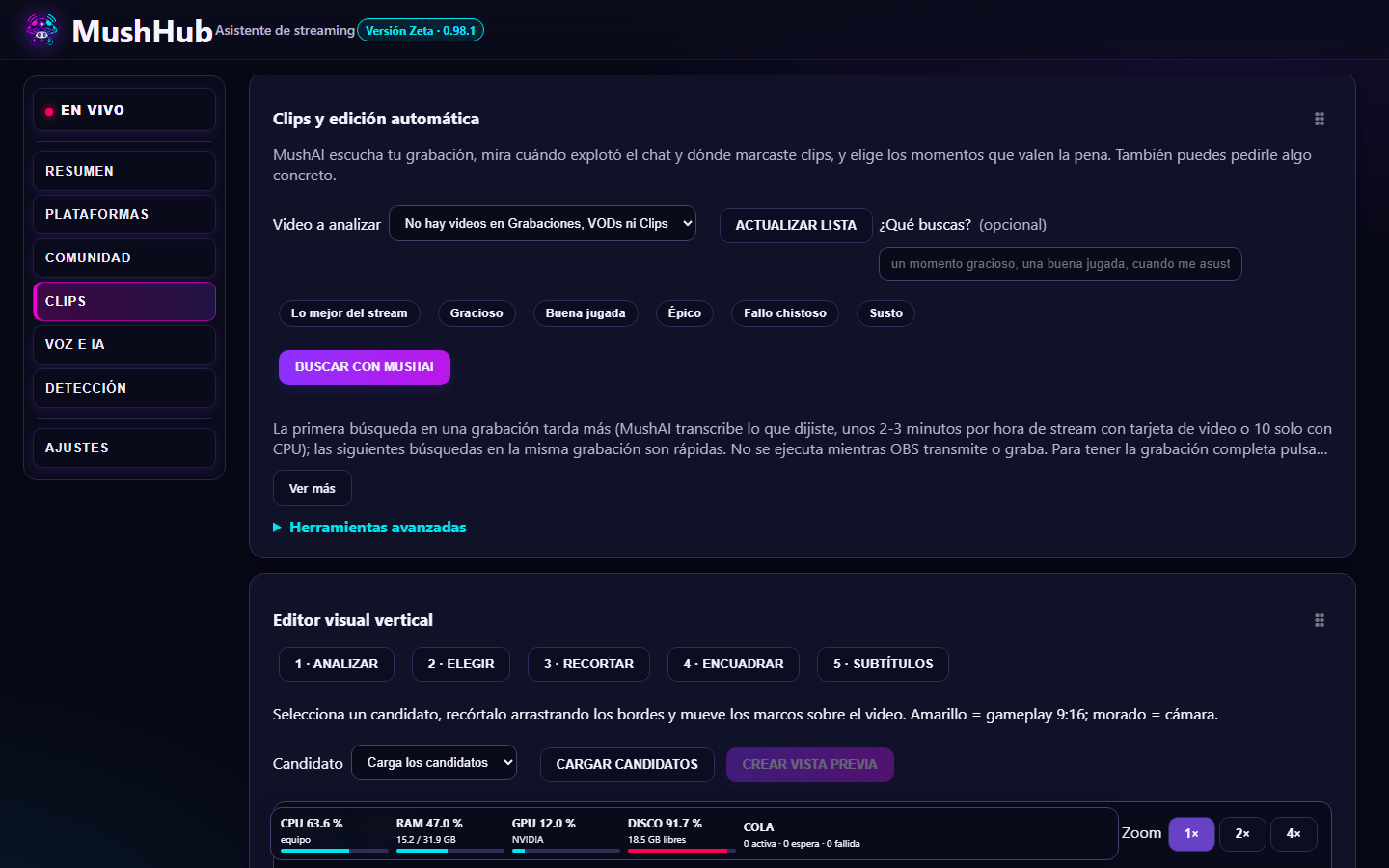This screenshot has height=868, width=1389.
Task: Select the Gracioso chip
Action: [x=477, y=313]
